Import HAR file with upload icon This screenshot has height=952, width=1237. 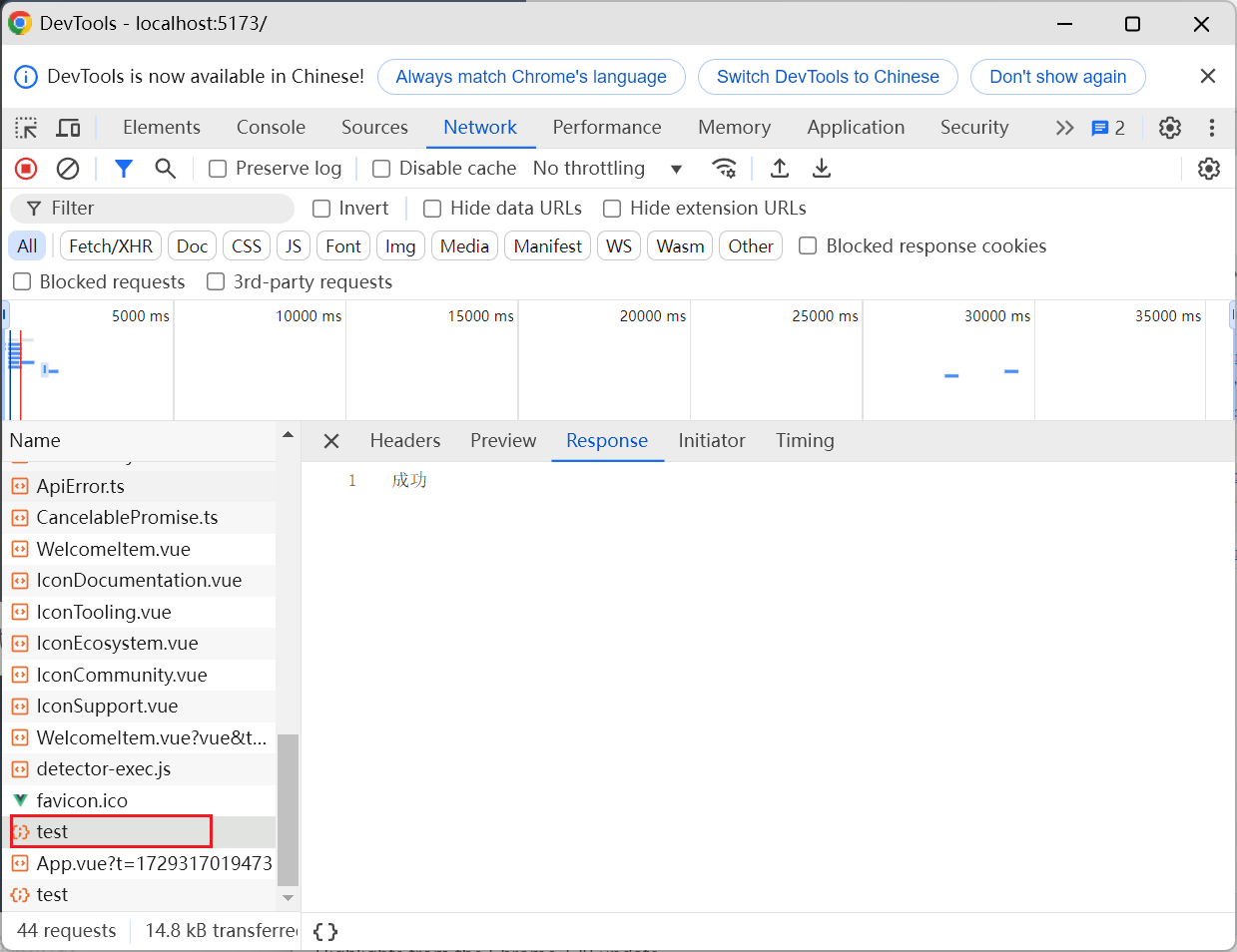[x=780, y=169]
